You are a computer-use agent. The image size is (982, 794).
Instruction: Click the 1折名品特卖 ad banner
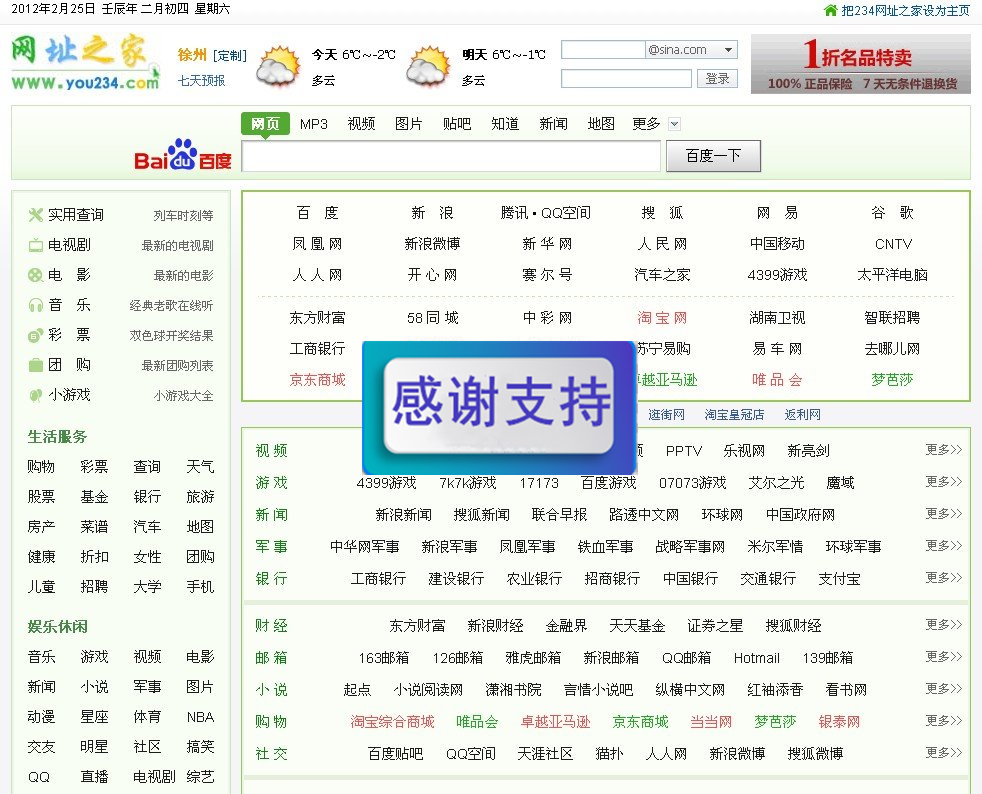tap(861, 64)
